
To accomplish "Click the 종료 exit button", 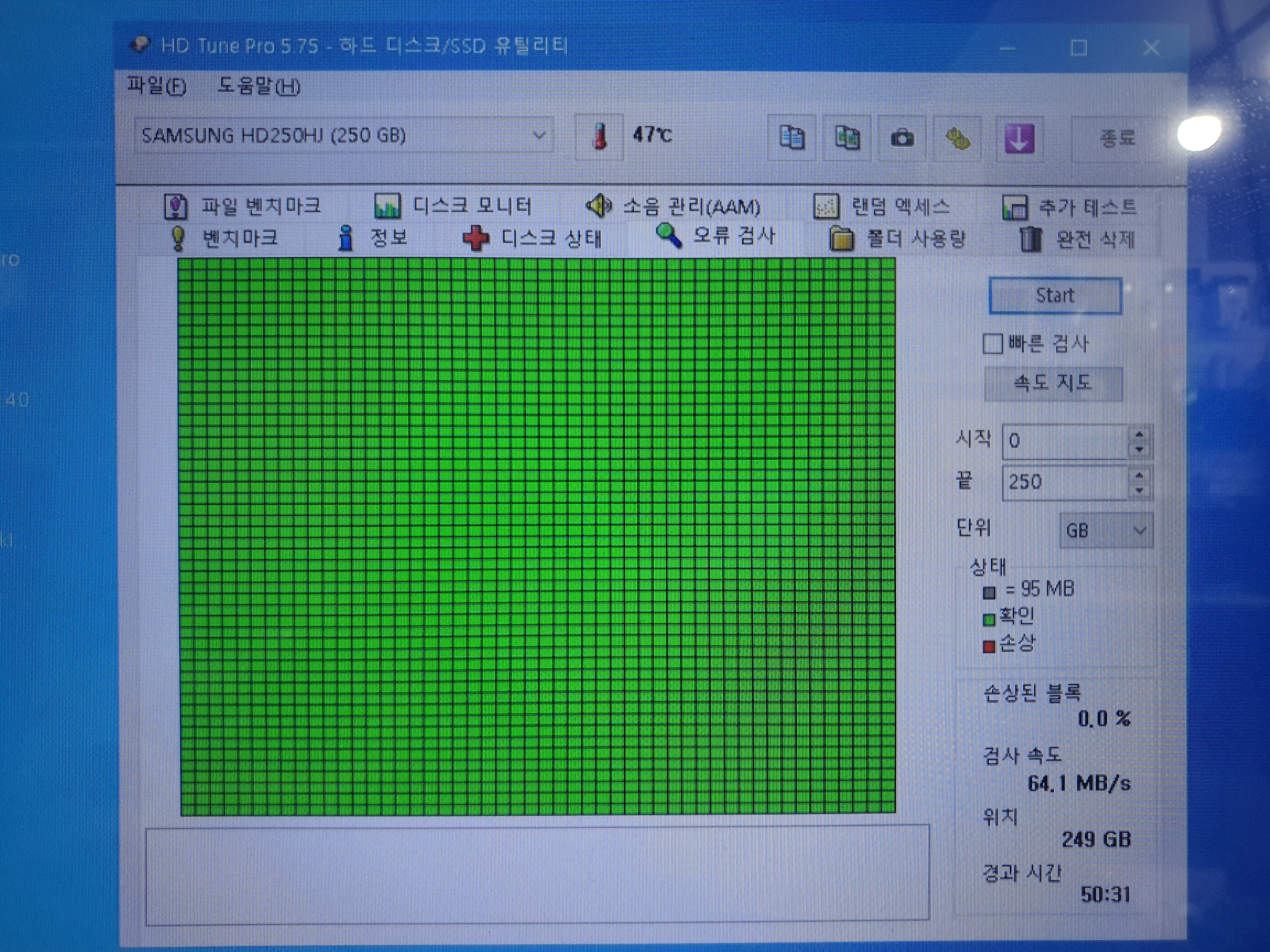I will 1117,138.
